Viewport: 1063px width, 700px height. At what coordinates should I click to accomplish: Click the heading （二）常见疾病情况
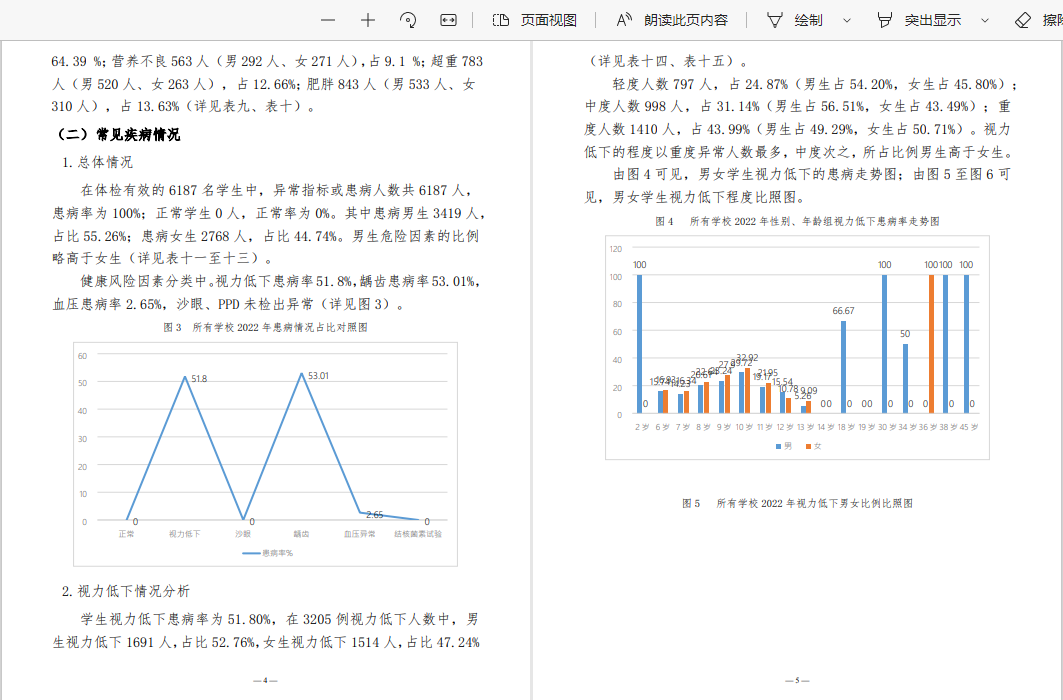click(118, 134)
